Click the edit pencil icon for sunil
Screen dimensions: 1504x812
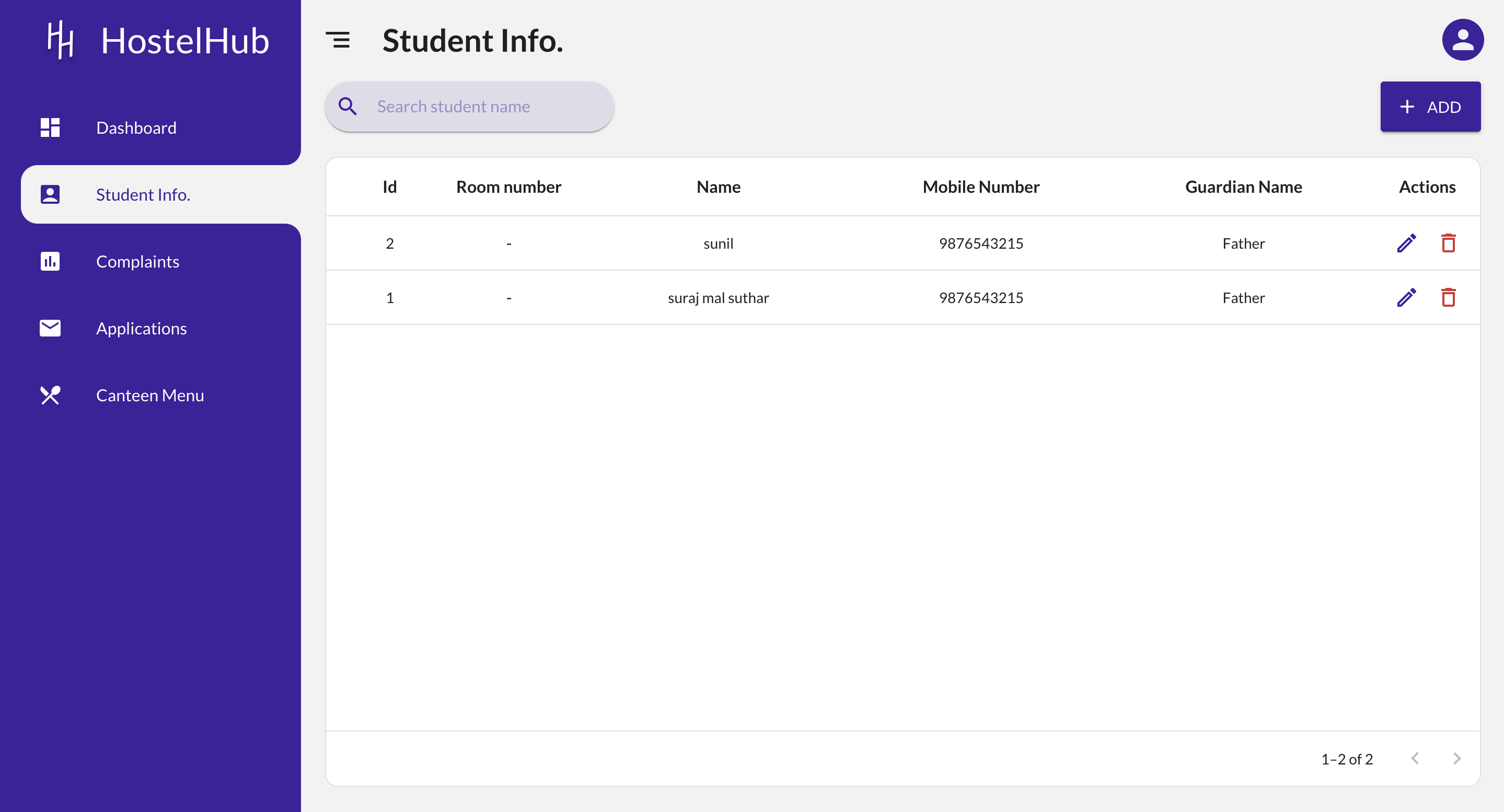coord(1406,243)
